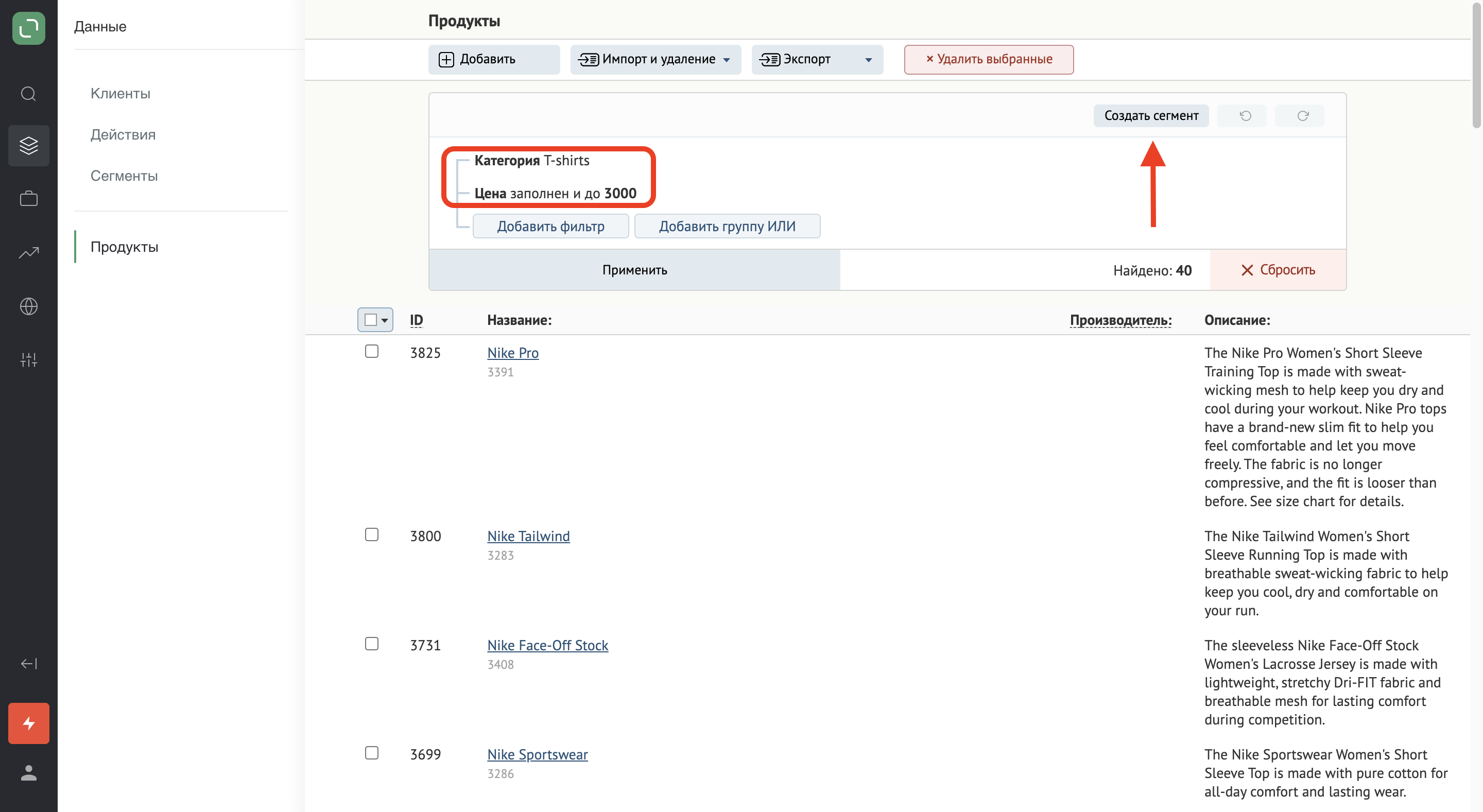Click the X icon next to Сбросить
The height and width of the screenshot is (812, 1483).
1247,270
